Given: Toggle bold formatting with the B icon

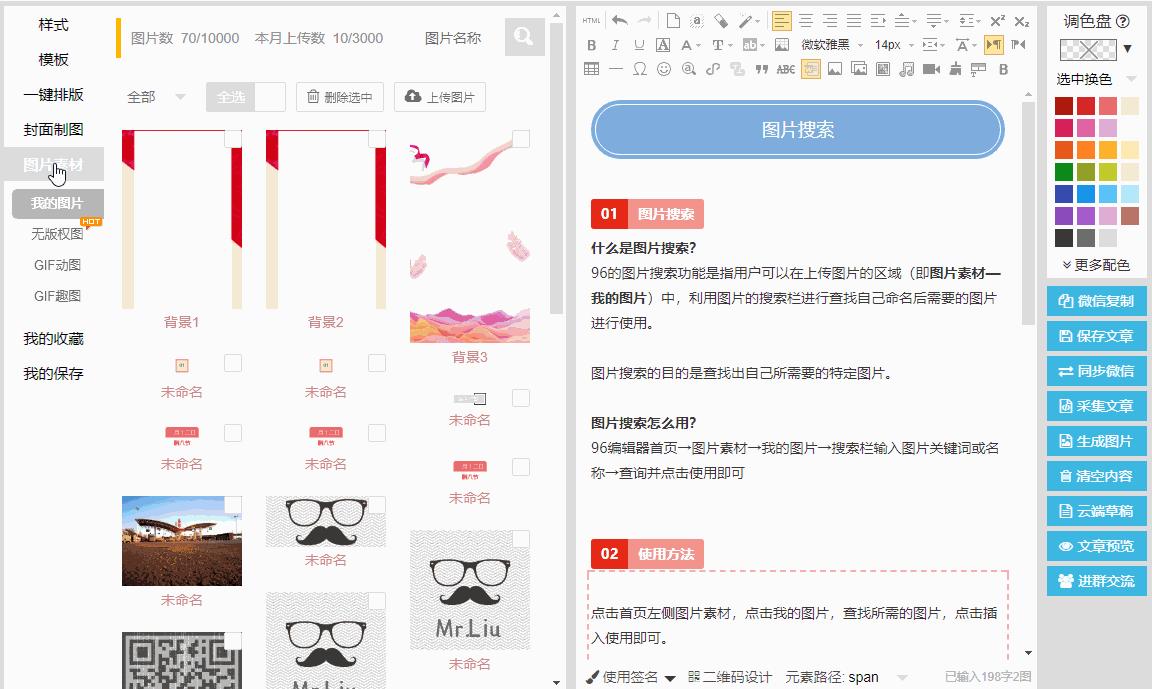Looking at the screenshot, I should (591, 45).
